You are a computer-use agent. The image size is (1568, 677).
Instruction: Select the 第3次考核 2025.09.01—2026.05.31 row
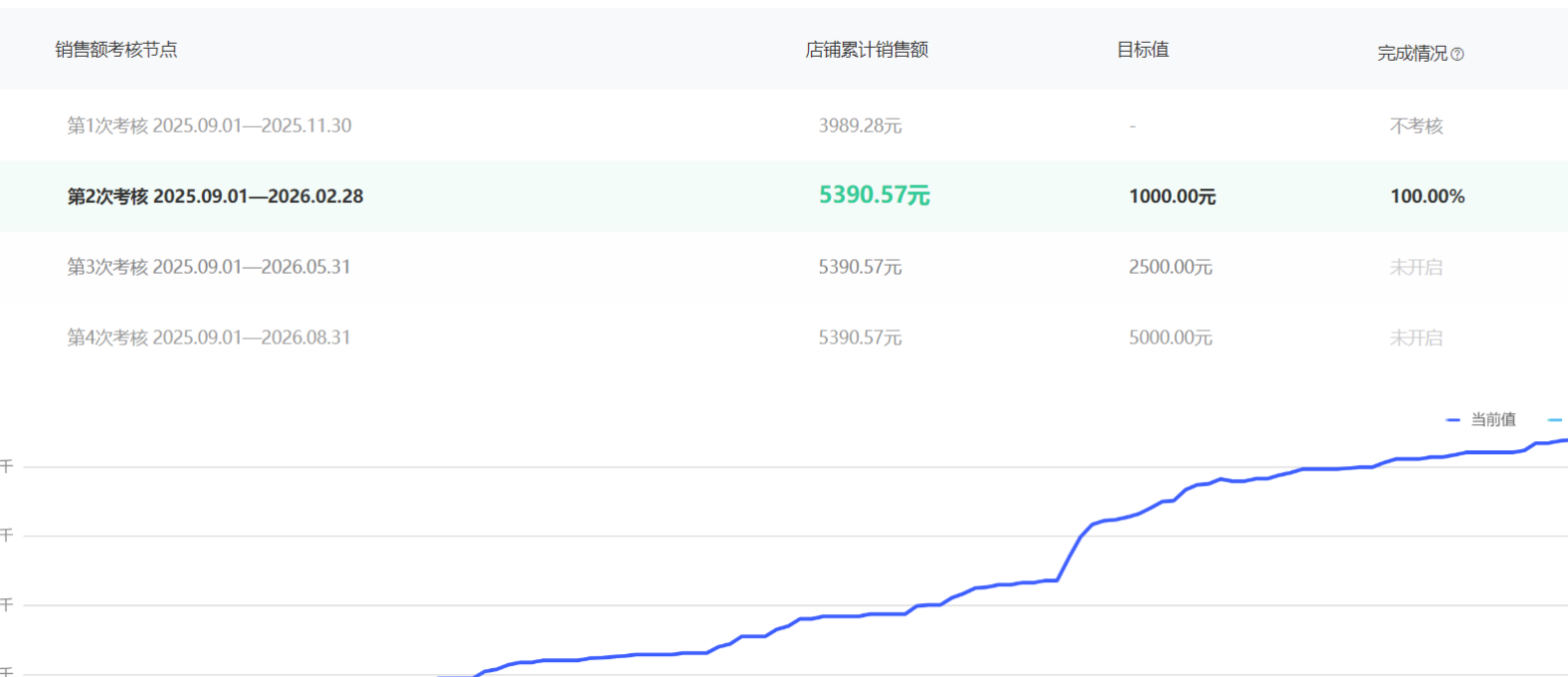209,267
